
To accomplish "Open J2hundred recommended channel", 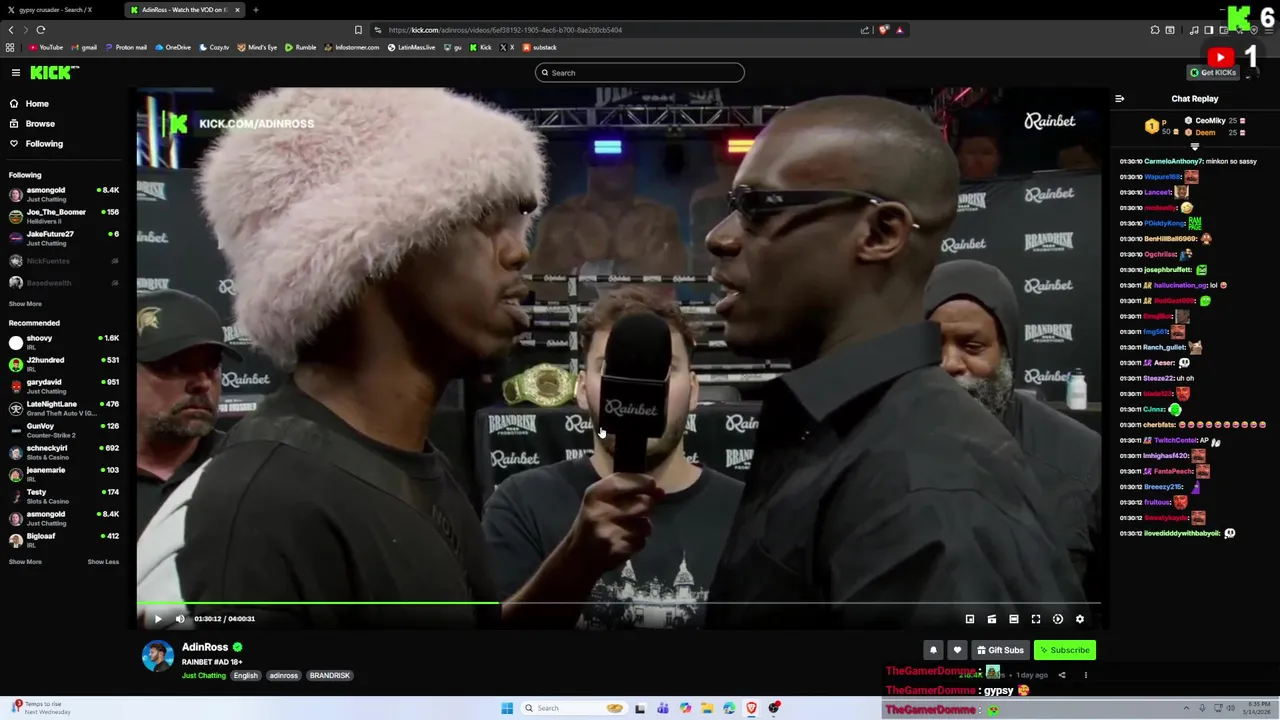I will 64,364.
